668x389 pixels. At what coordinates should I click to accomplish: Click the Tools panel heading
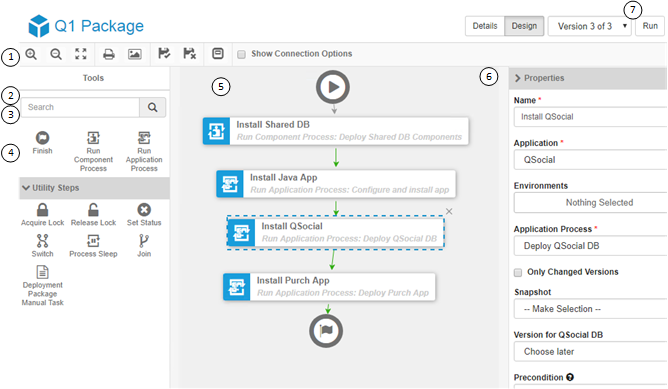tap(93, 78)
